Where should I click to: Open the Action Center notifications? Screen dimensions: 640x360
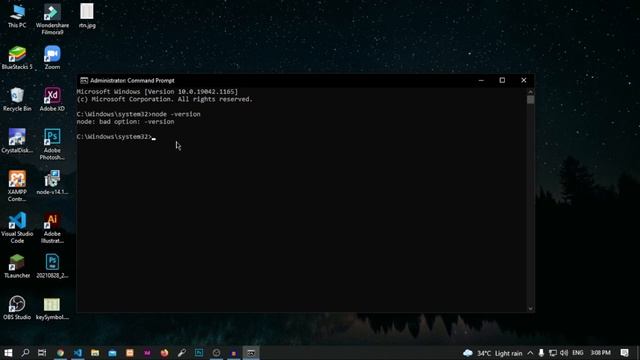pyautogui.click(x=624, y=353)
